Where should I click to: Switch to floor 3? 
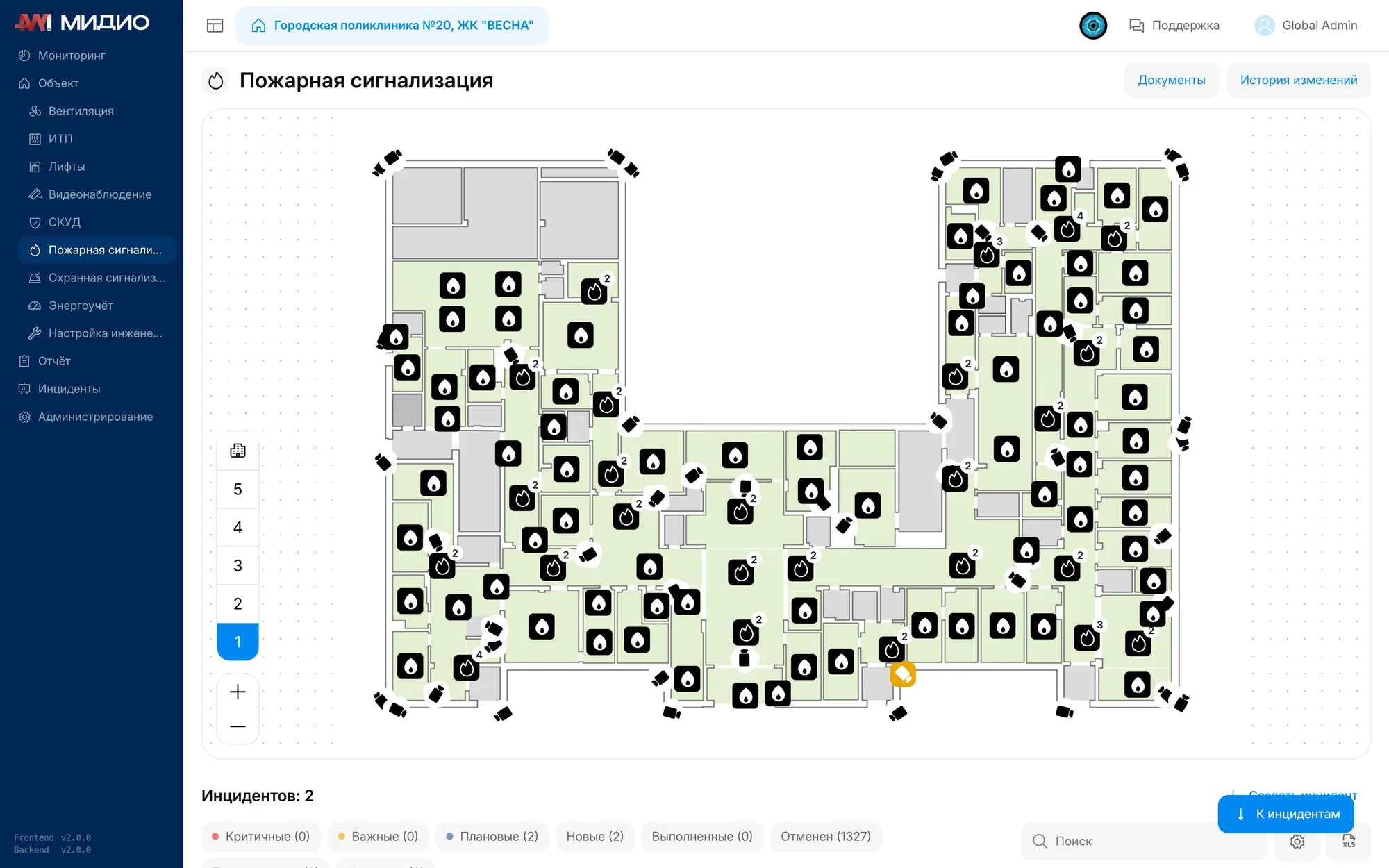tap(238, 565)
